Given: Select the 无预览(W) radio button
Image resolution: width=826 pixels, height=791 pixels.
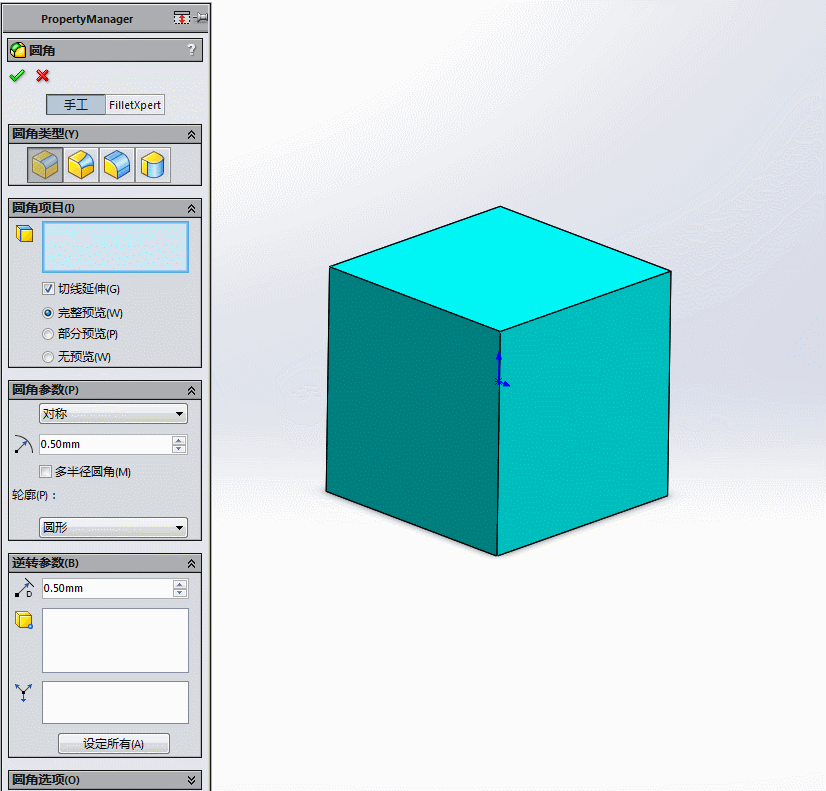Looking at the screenshot, I should tap(48, 357).
